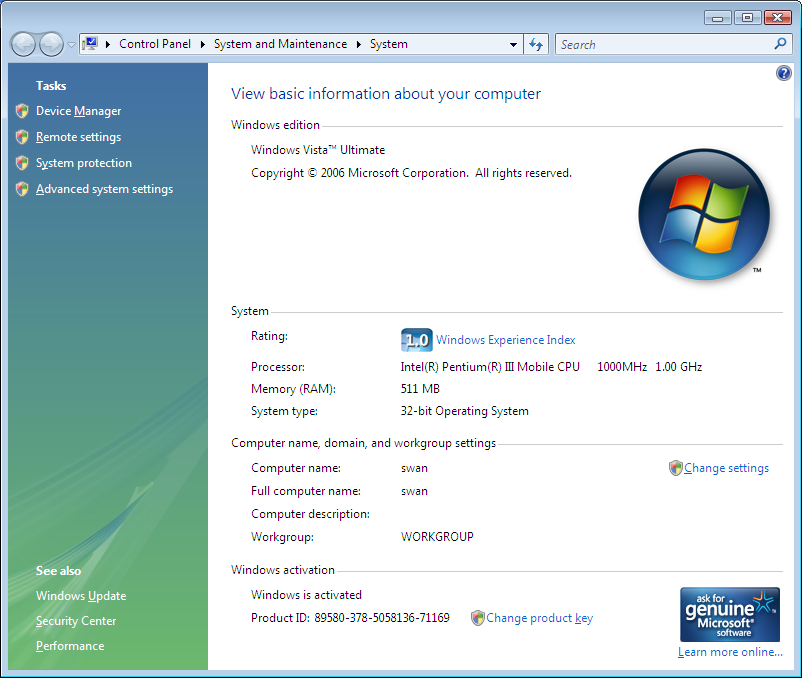802x678 pixels.
Task: Open System protection
Action: tap(84, 163)
